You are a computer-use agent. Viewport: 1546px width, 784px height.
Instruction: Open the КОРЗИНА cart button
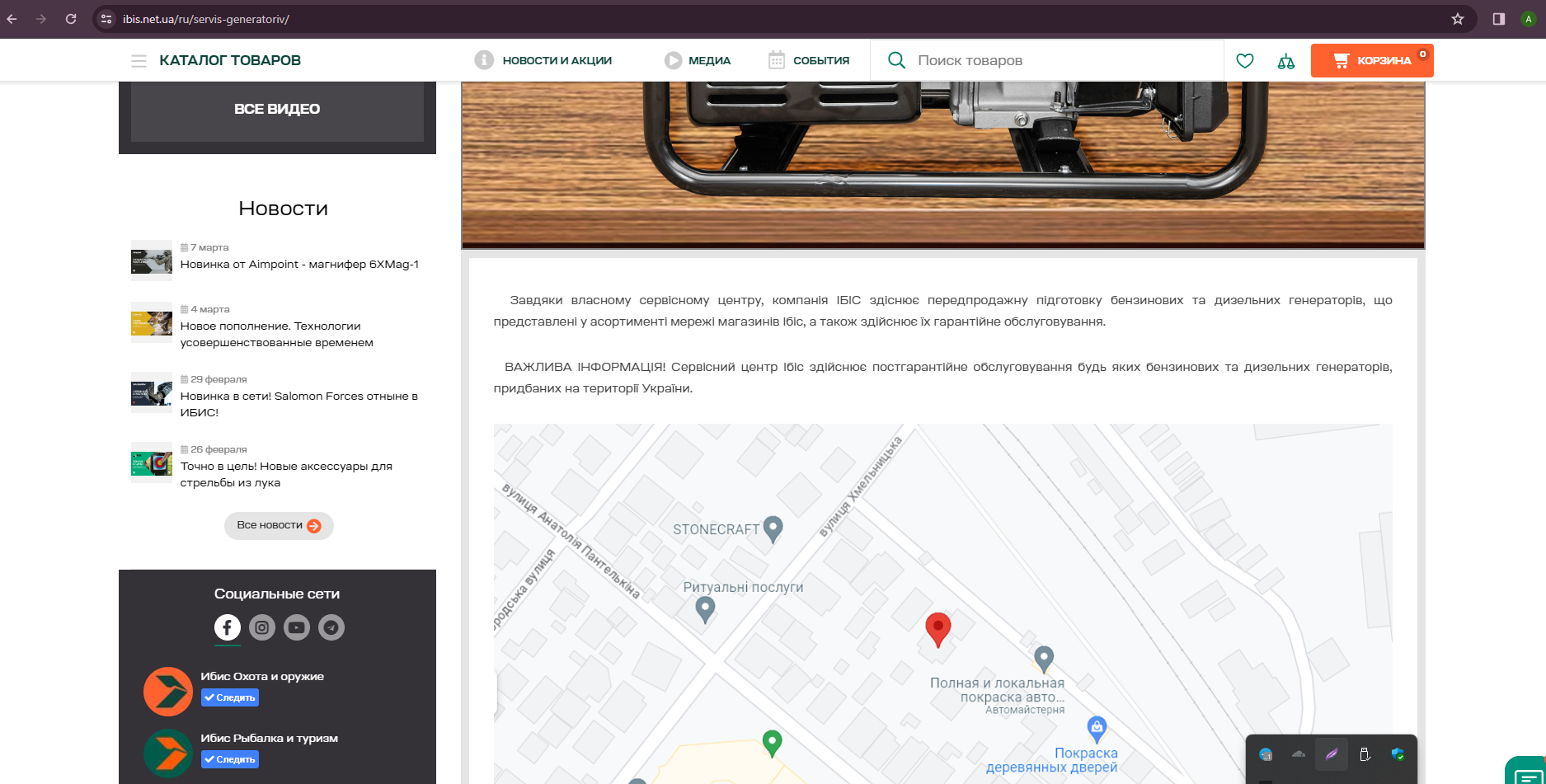point(1372,60)
